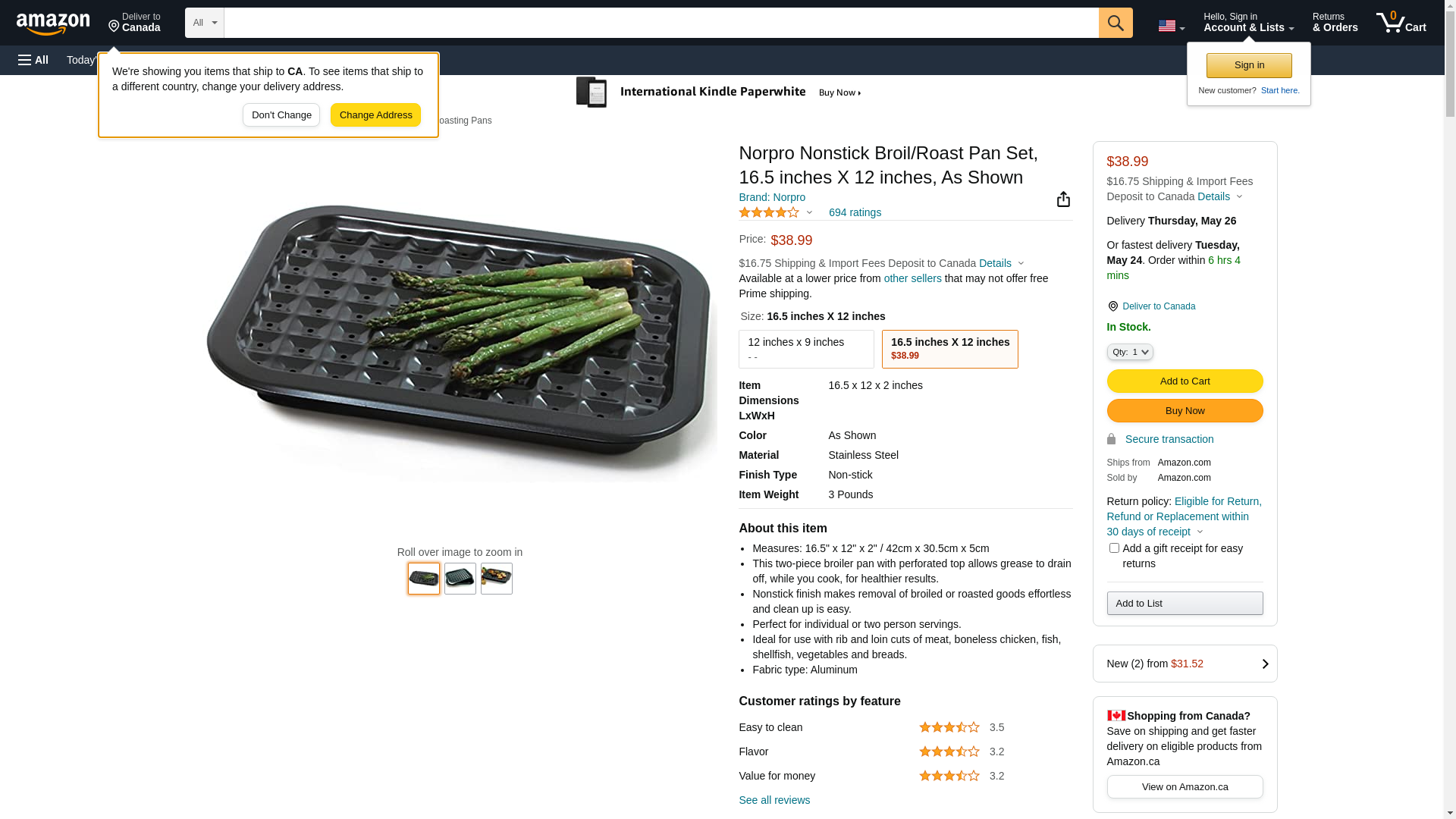Open the All hamburger menu

pos(33,60)
